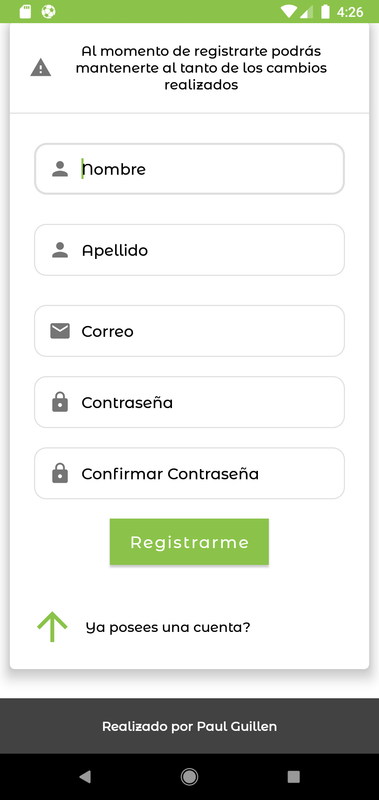
Task: Click person icon beside Apellido
Action: (x=60, y=250)
